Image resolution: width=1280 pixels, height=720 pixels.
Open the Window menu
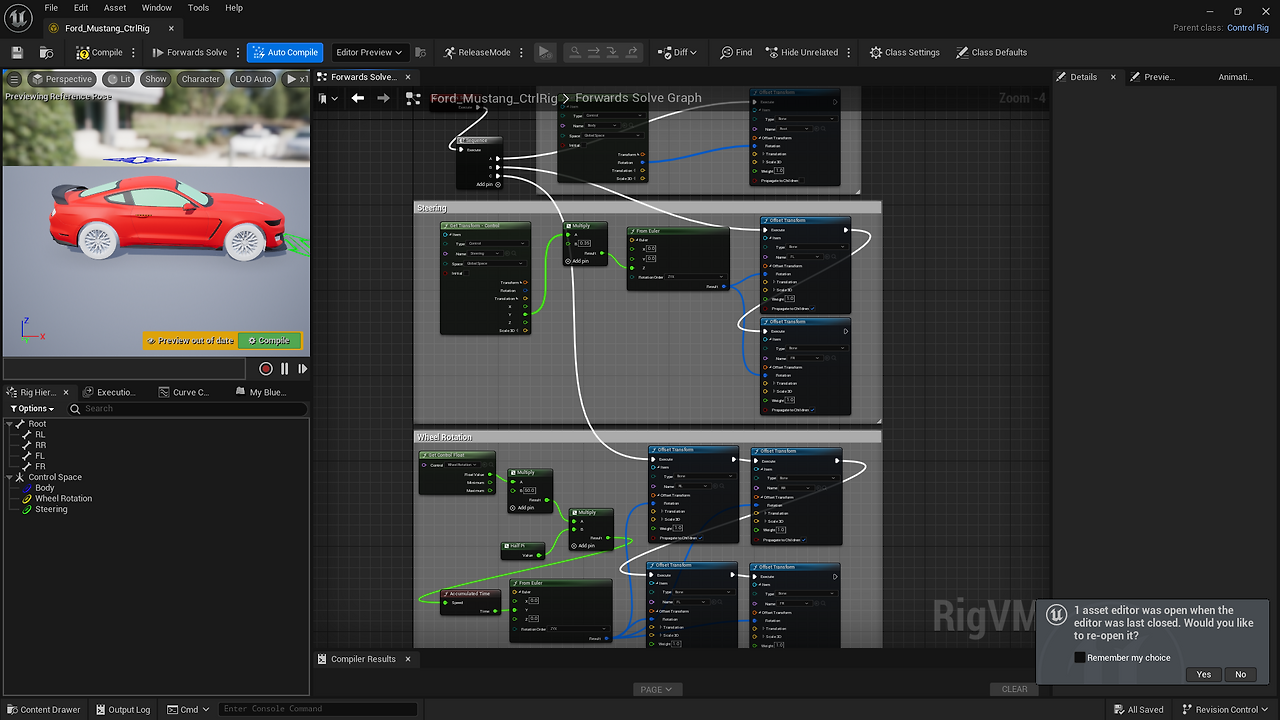(156, 7)
